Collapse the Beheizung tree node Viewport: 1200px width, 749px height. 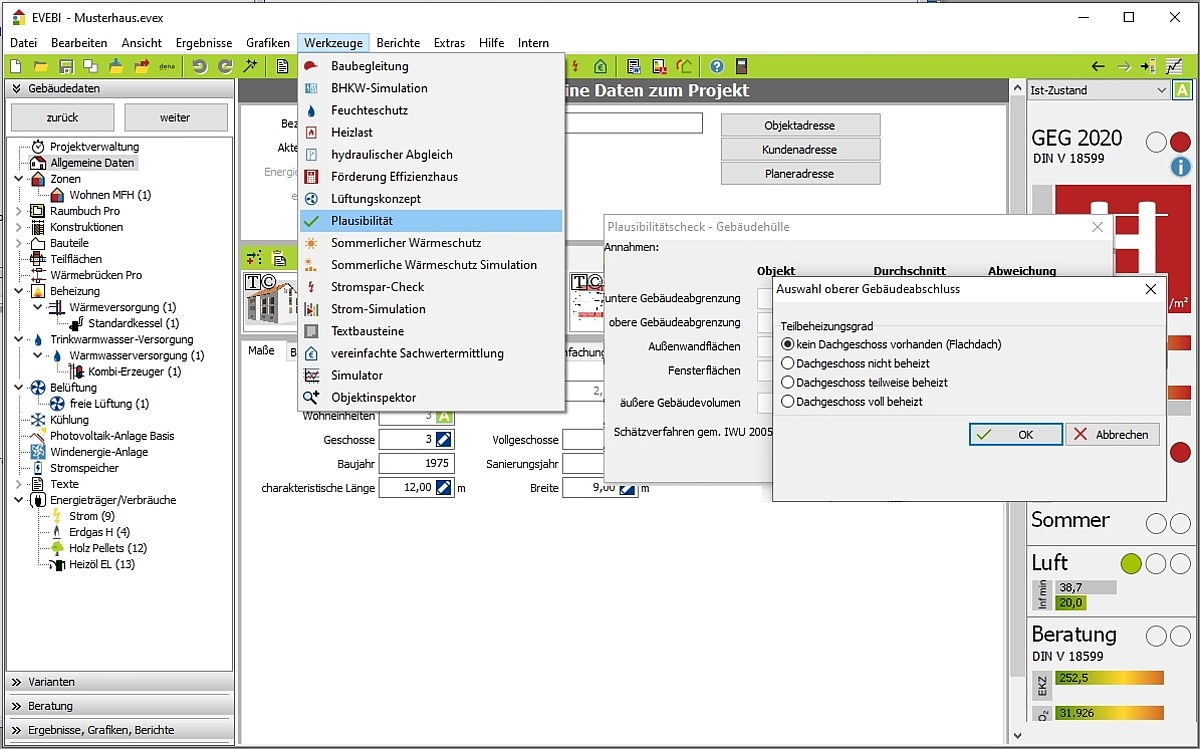coord(19,291)
